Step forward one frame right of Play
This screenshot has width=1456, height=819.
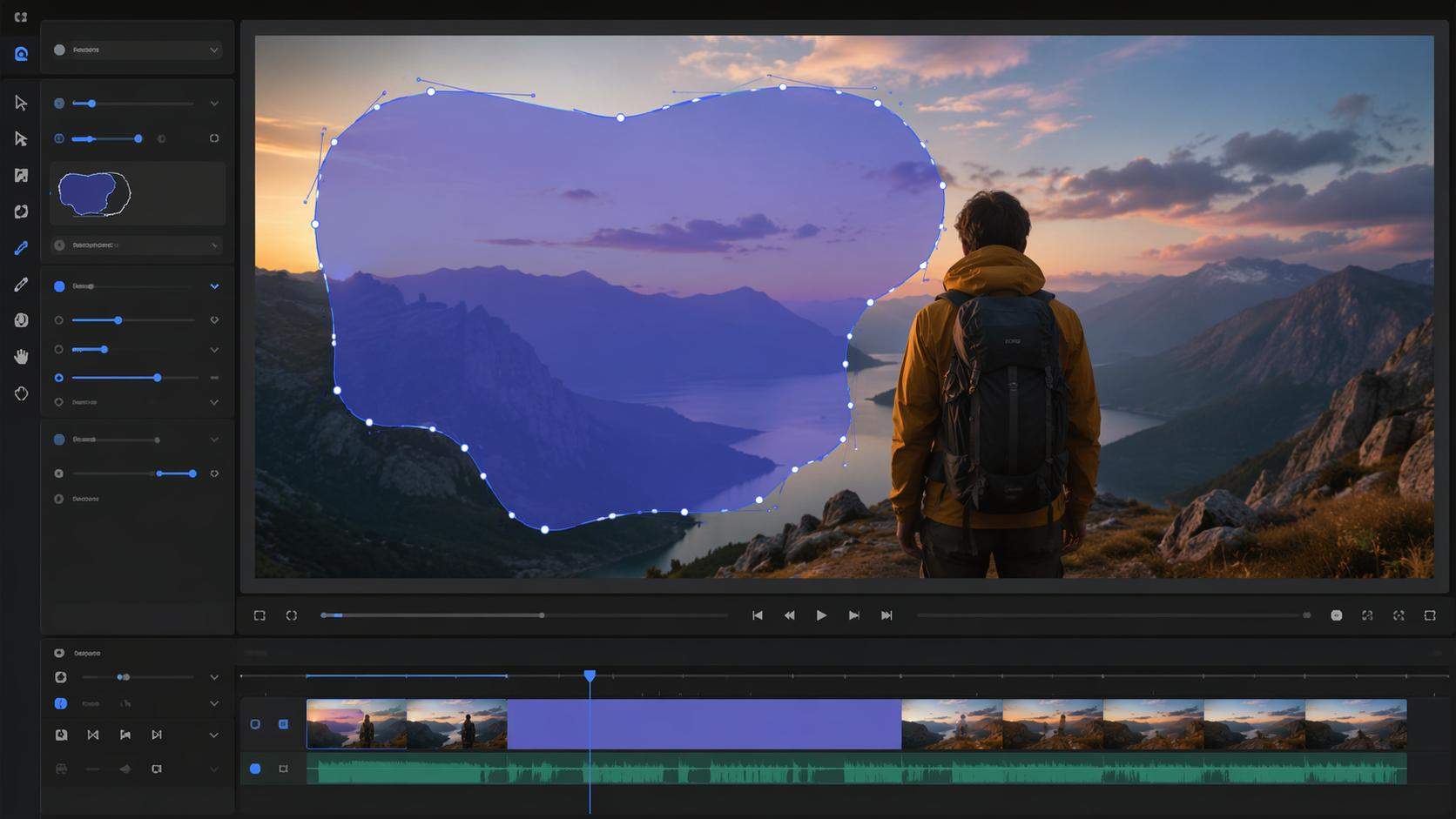854,615
